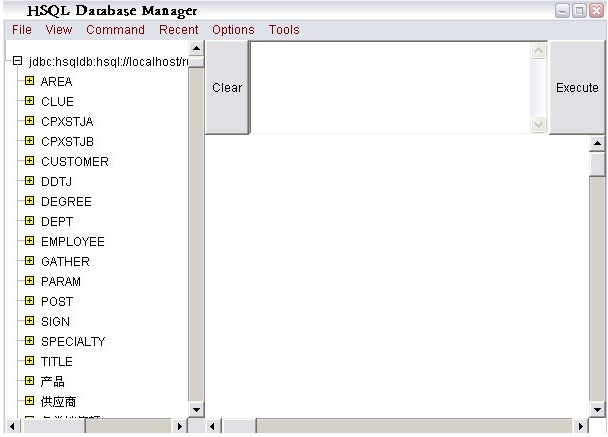Click the tree panel scroll-up arrow

pos(196,48)
